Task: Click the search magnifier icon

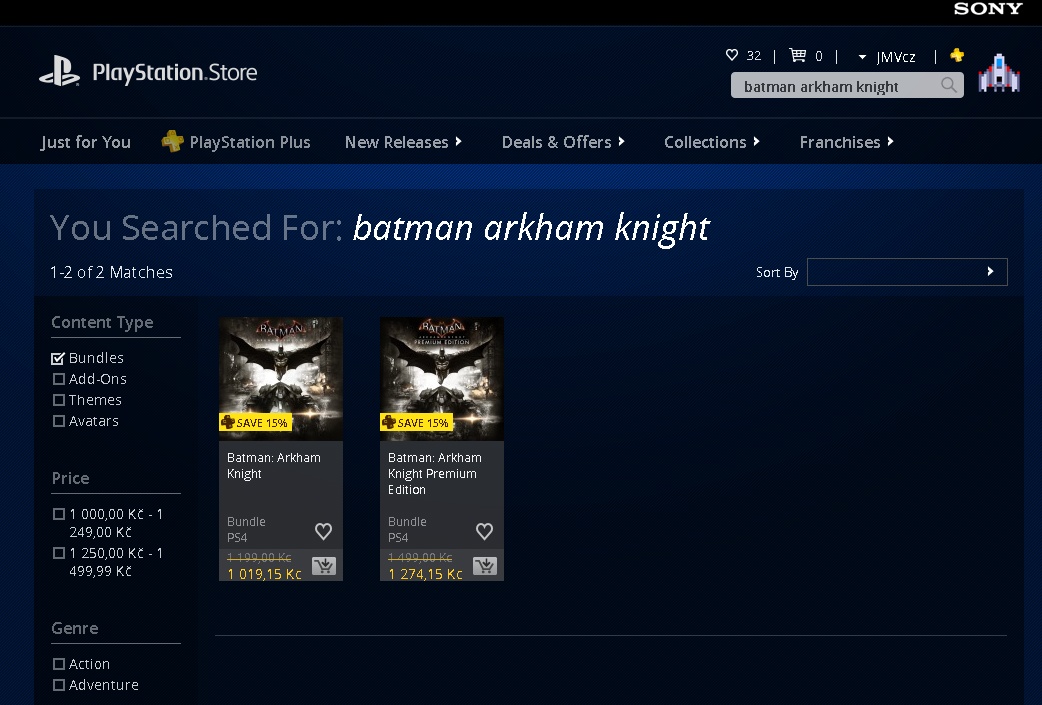Action: pos(949,85)
